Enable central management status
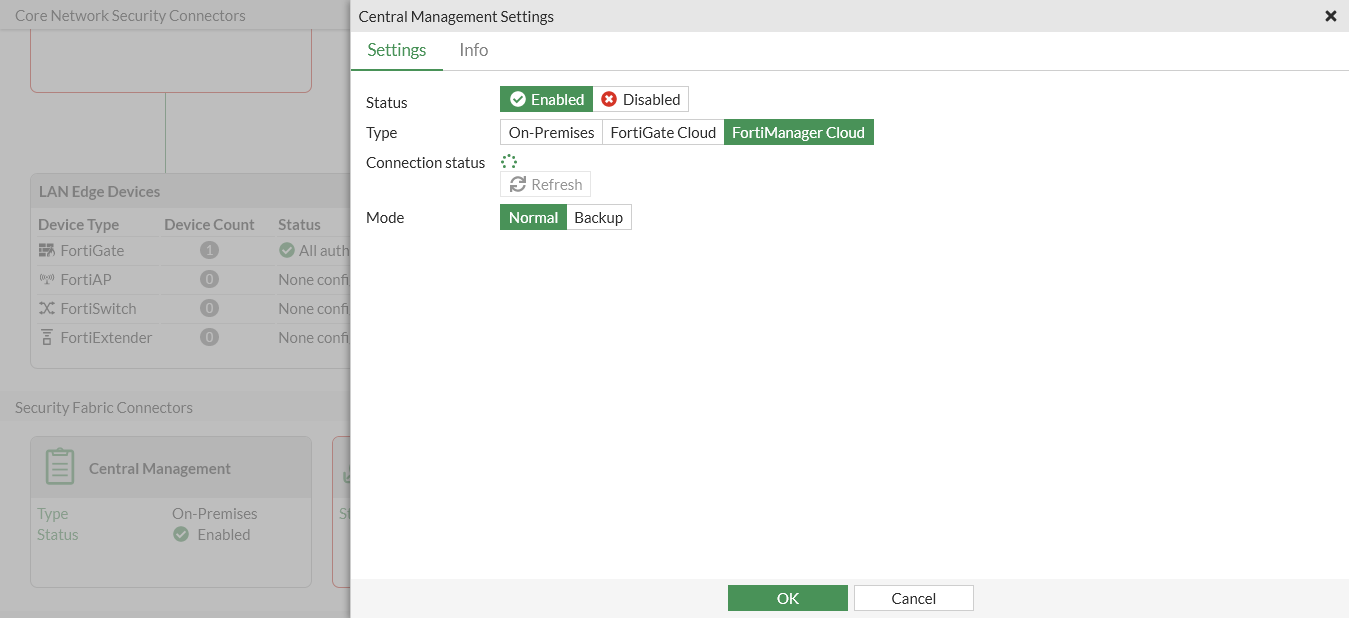Viewport: 1349px width, 620px height. pyautogui.click(x=546, y=99)
